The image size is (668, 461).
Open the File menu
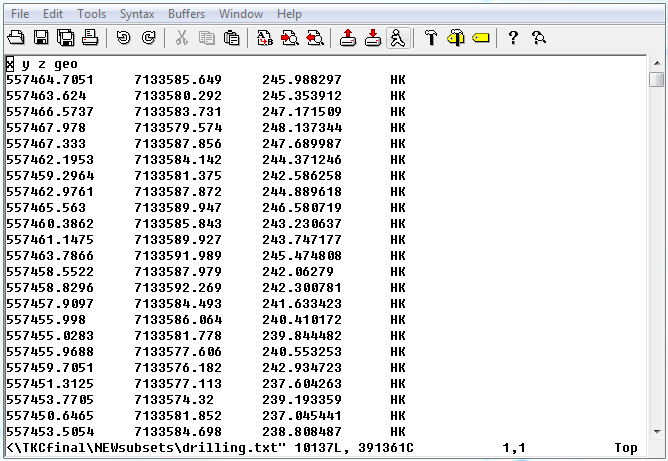coord(20,14)
